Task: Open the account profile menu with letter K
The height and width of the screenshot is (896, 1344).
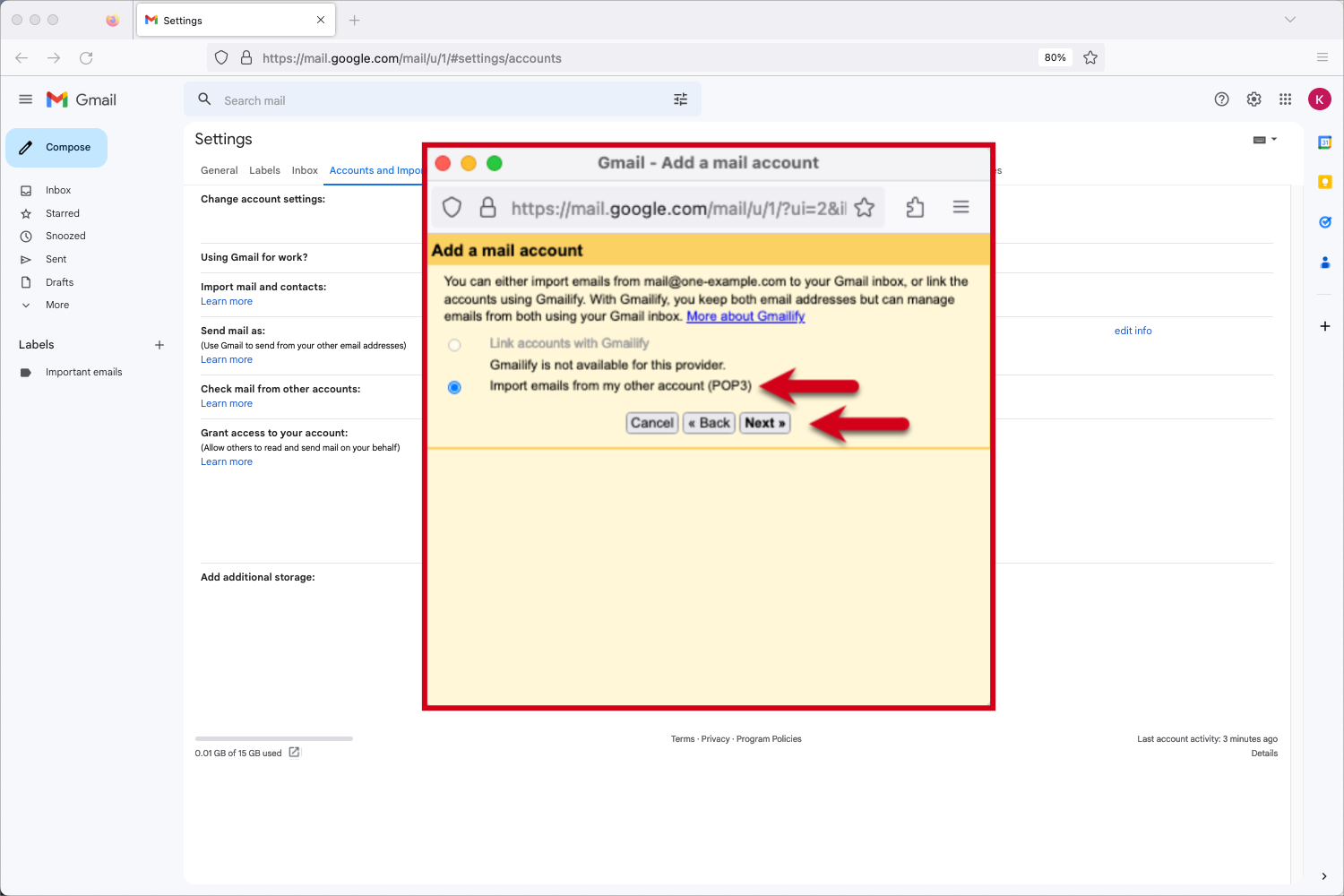Action: [x=1319, y=99]
